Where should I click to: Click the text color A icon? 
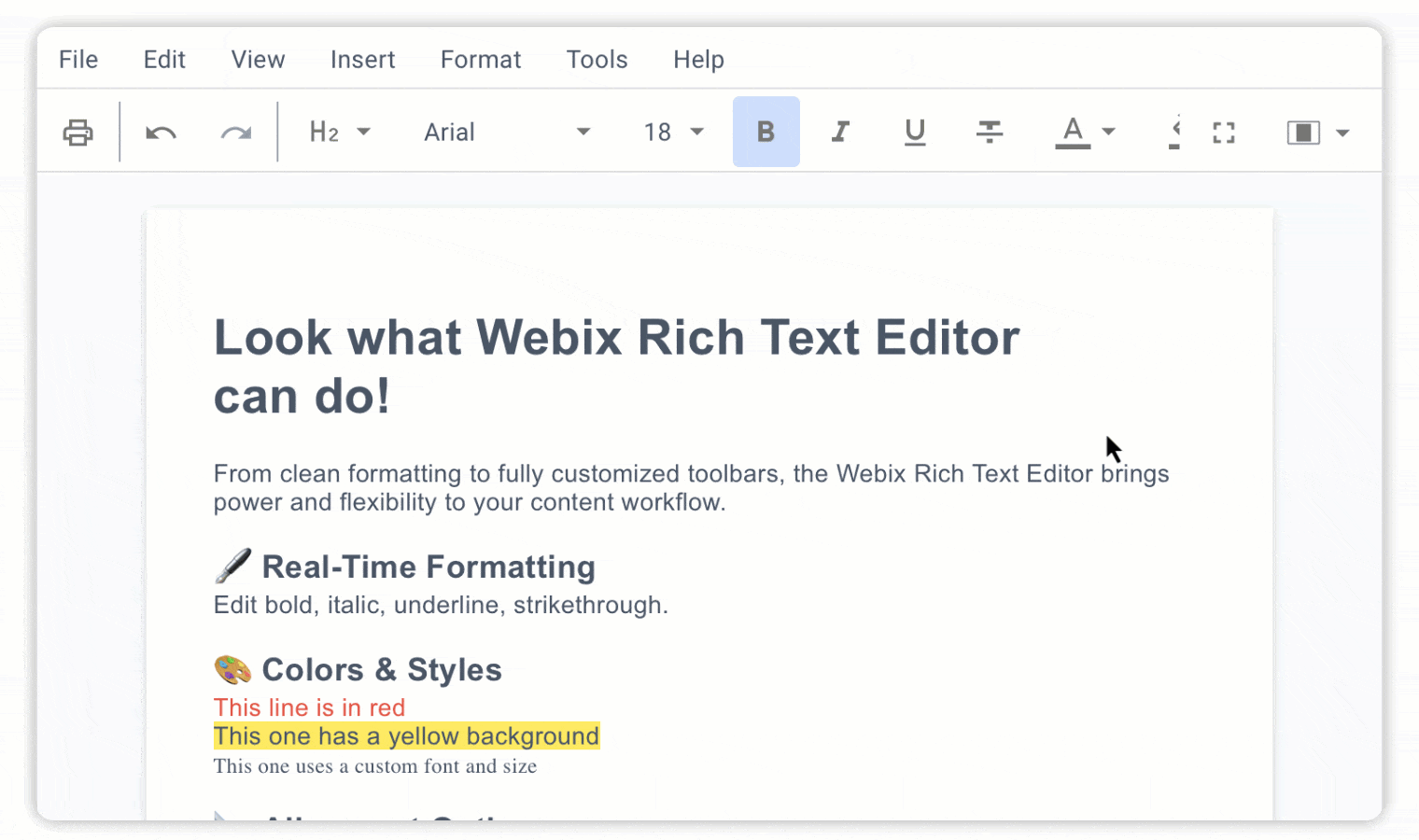(1073, 132)
